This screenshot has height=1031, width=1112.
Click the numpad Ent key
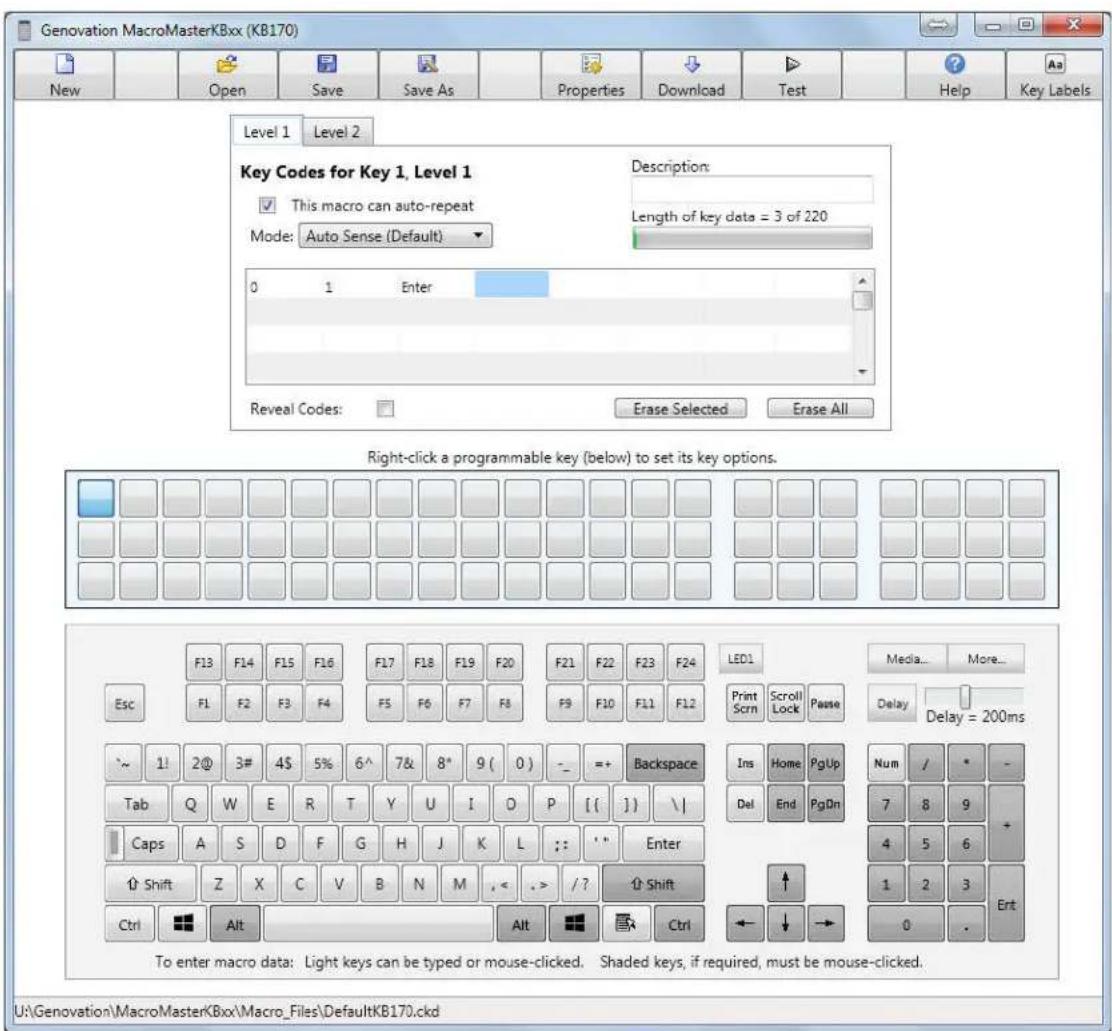1006,903
